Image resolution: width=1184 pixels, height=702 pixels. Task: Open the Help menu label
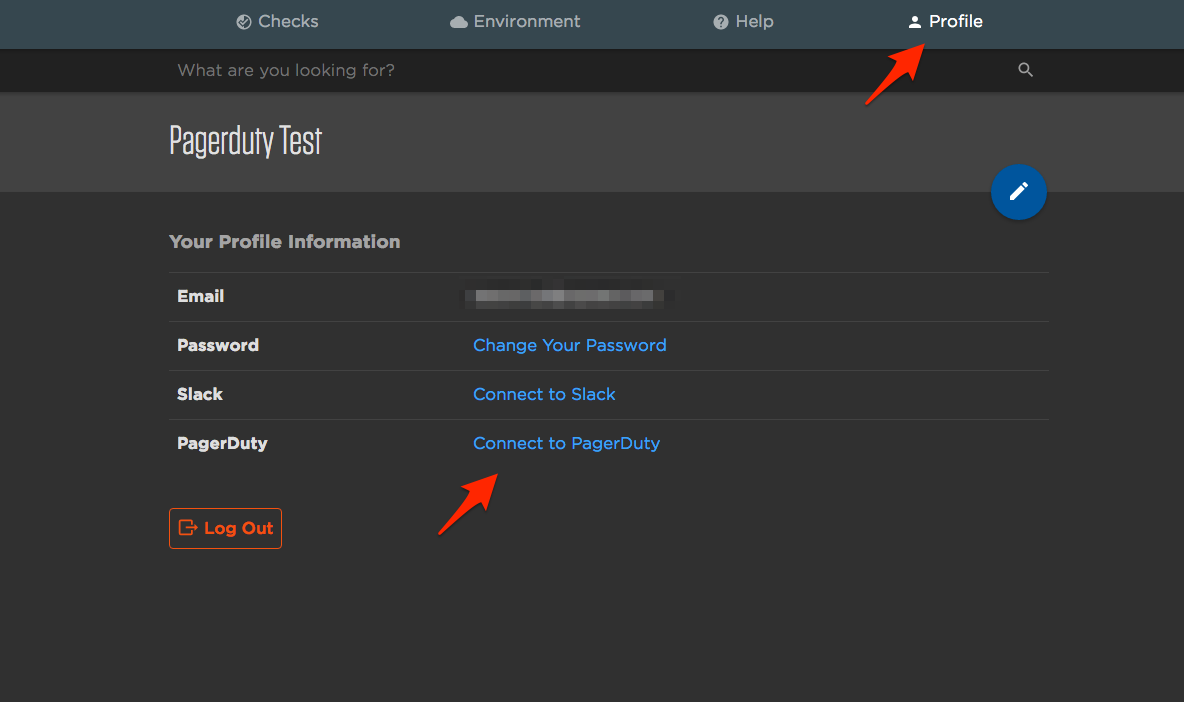click(x=754, y=21)
